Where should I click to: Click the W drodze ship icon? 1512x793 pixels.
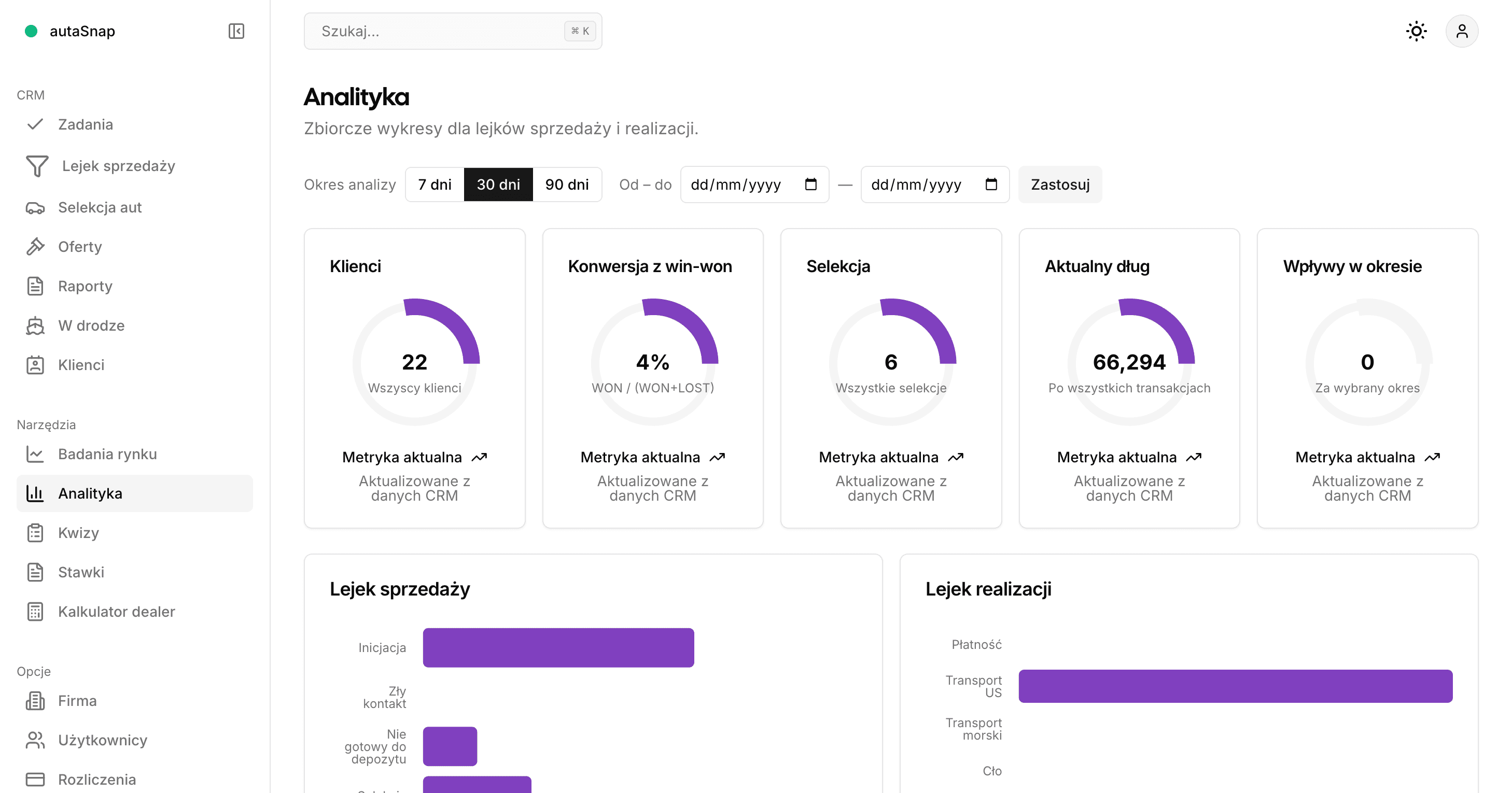tap(35, 325)
